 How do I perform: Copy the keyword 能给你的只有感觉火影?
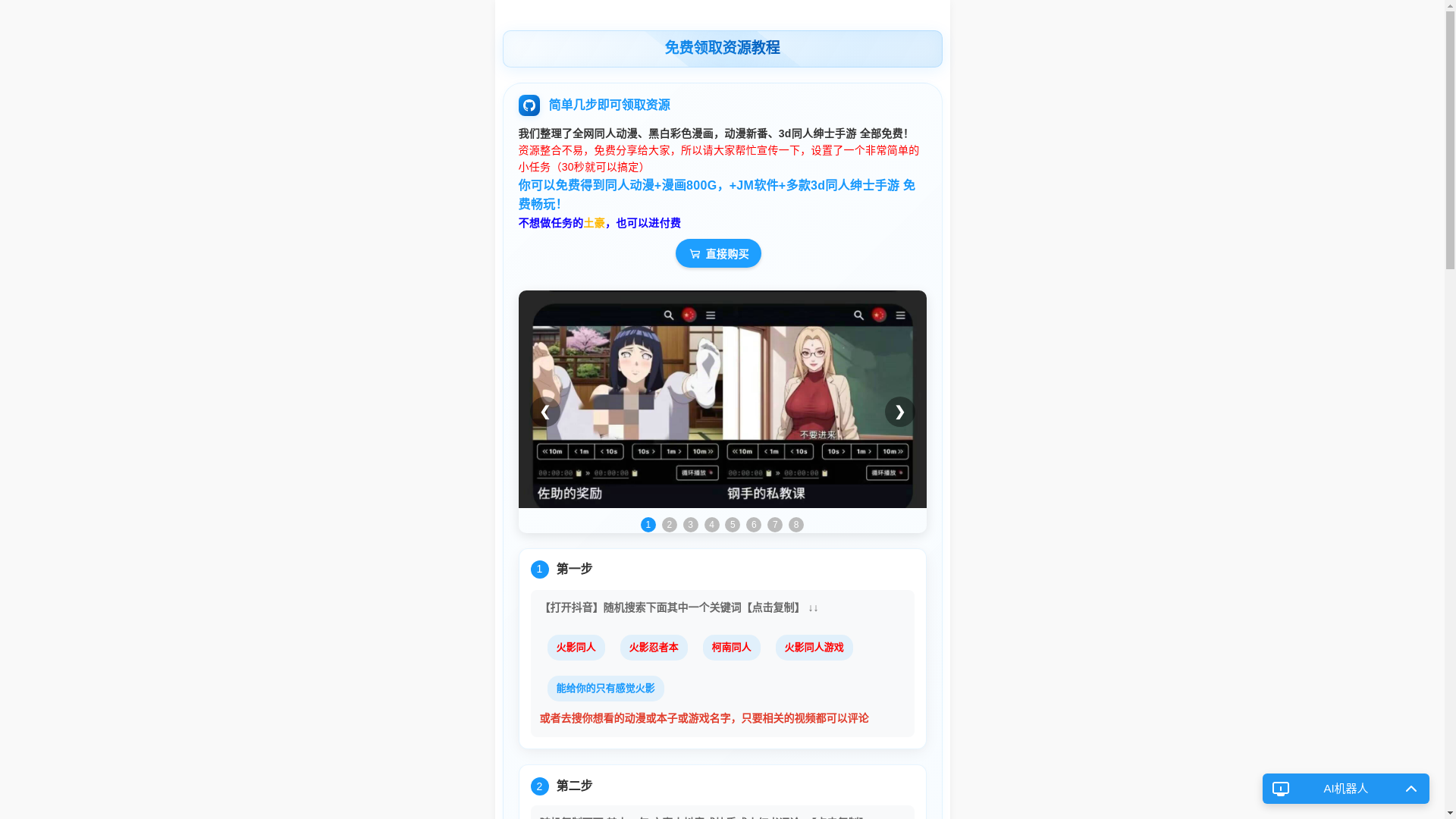pyautogui.click(x=605, y=689)
